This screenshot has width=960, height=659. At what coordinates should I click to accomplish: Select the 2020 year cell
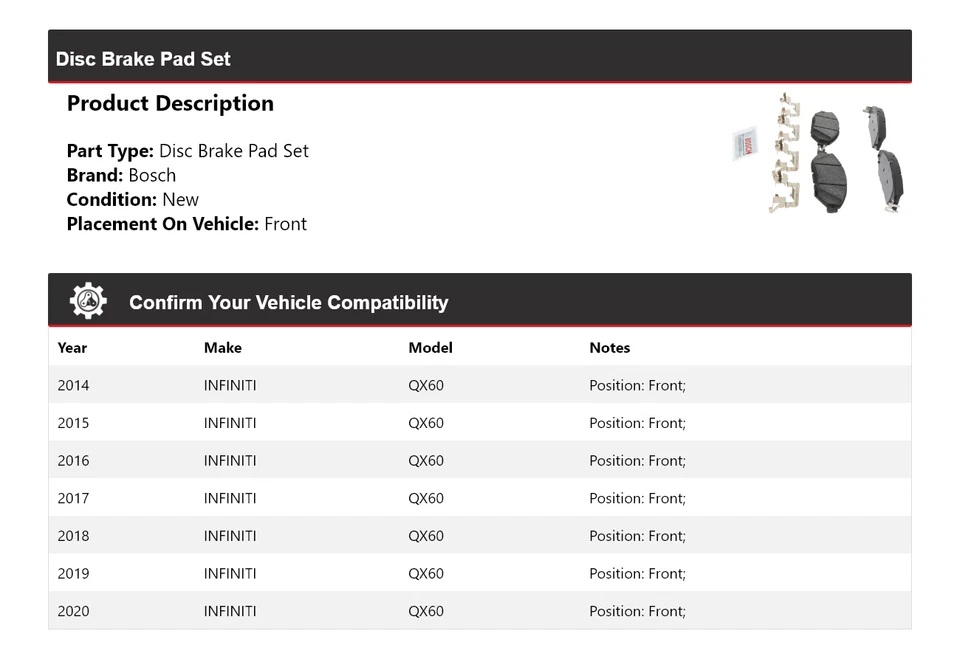click(73, 611)
